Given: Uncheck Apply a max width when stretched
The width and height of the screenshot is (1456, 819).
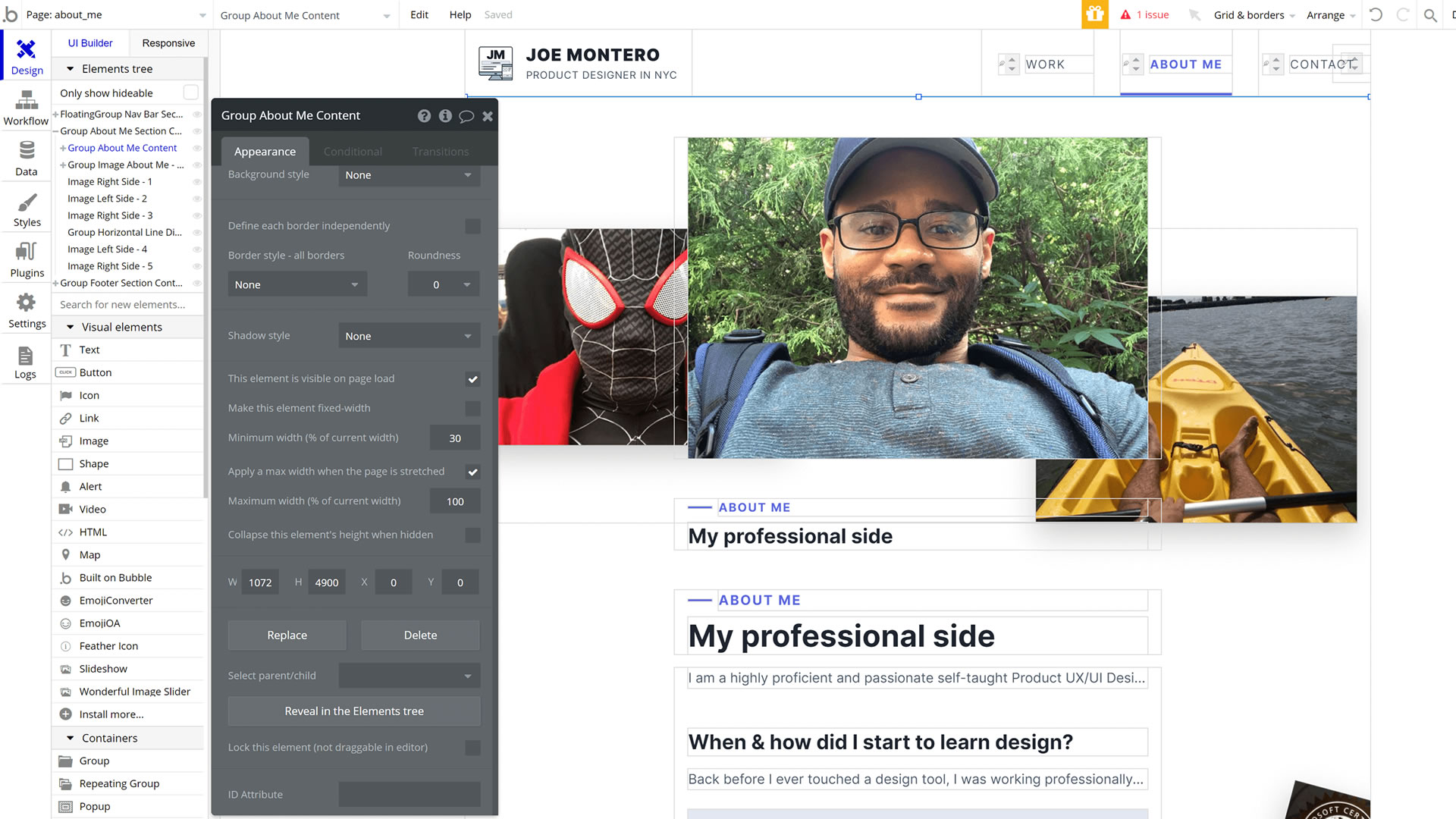Looking at the screenshot, I should pos(472,472).
